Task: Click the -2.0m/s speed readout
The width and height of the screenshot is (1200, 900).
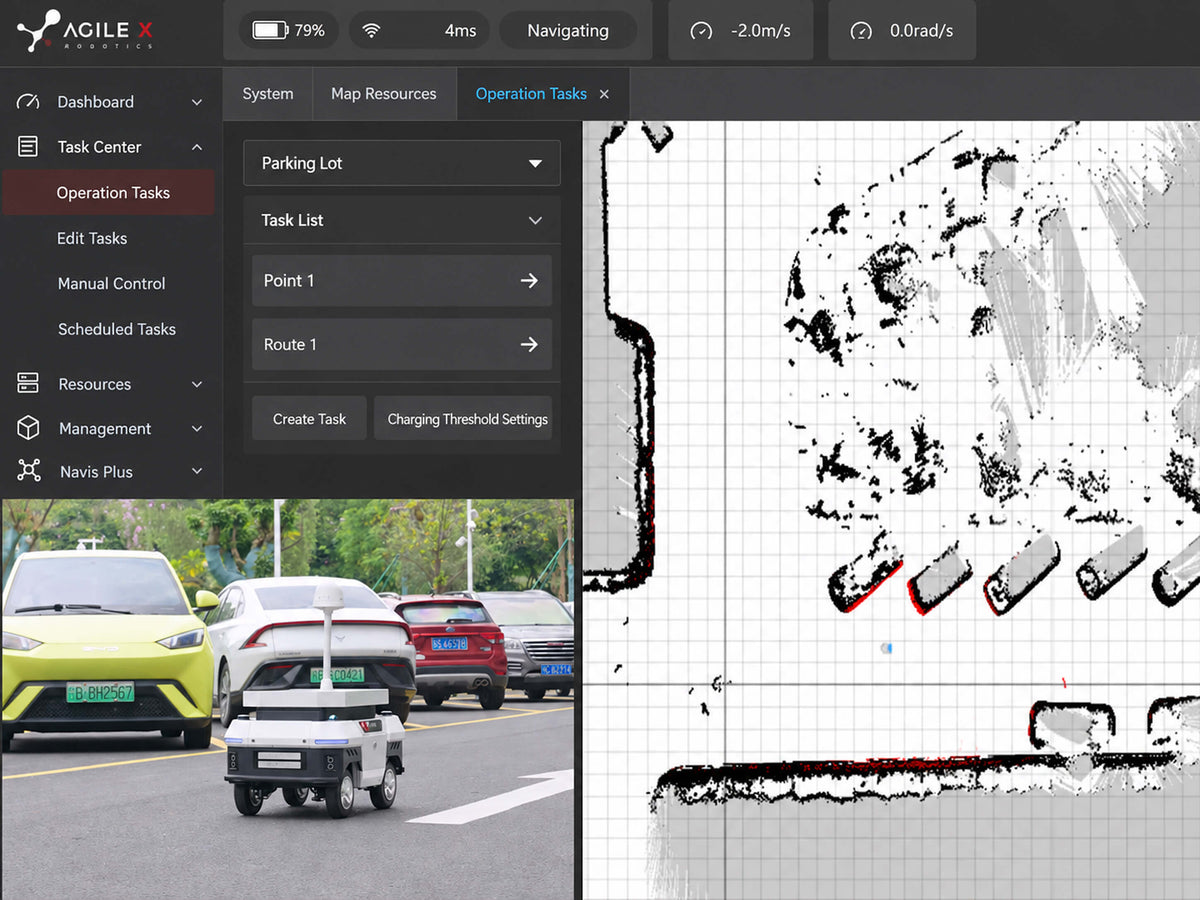Action: pyautogui.click(x=760, y=31)
